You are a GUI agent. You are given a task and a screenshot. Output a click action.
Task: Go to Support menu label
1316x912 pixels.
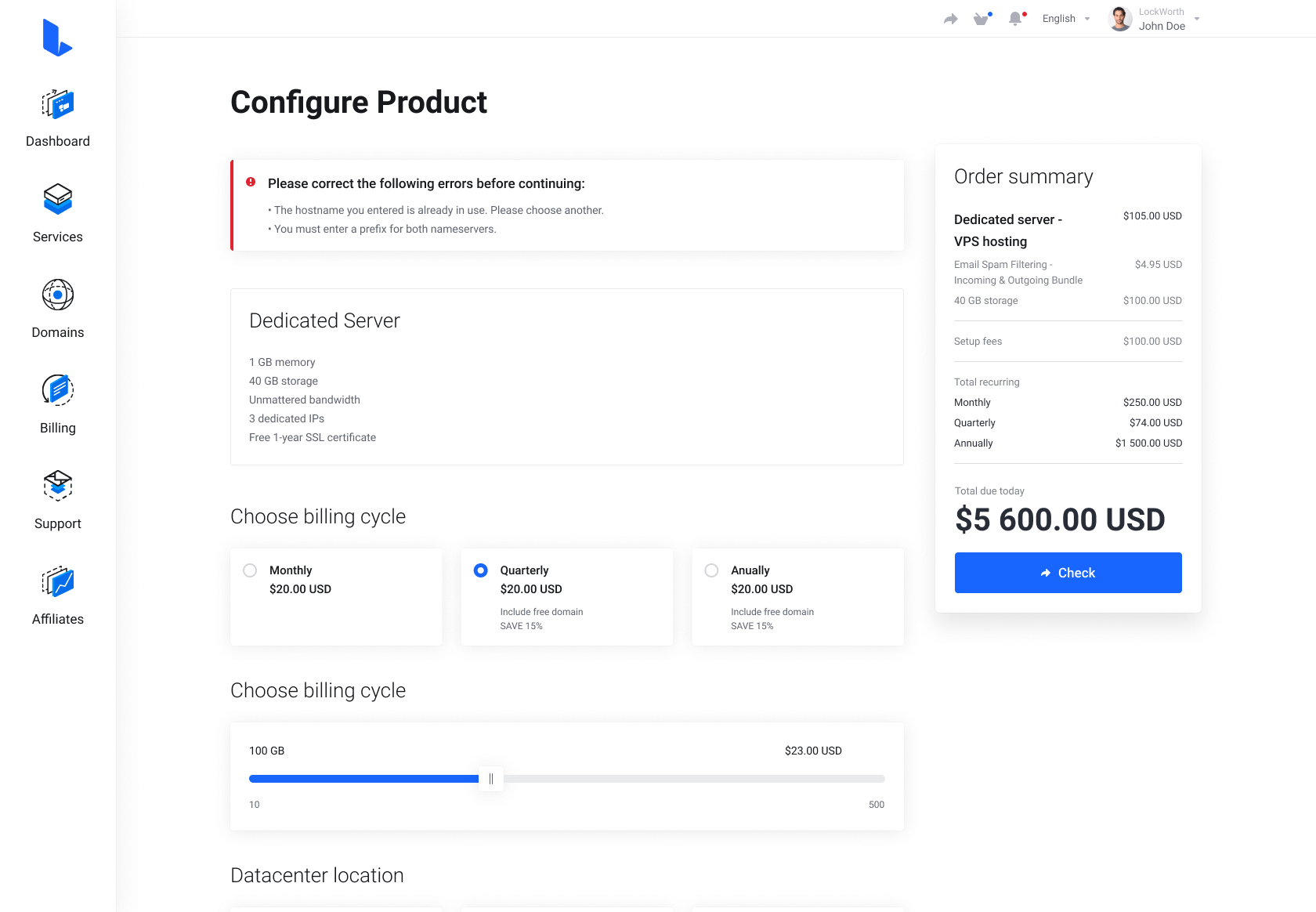58,523
